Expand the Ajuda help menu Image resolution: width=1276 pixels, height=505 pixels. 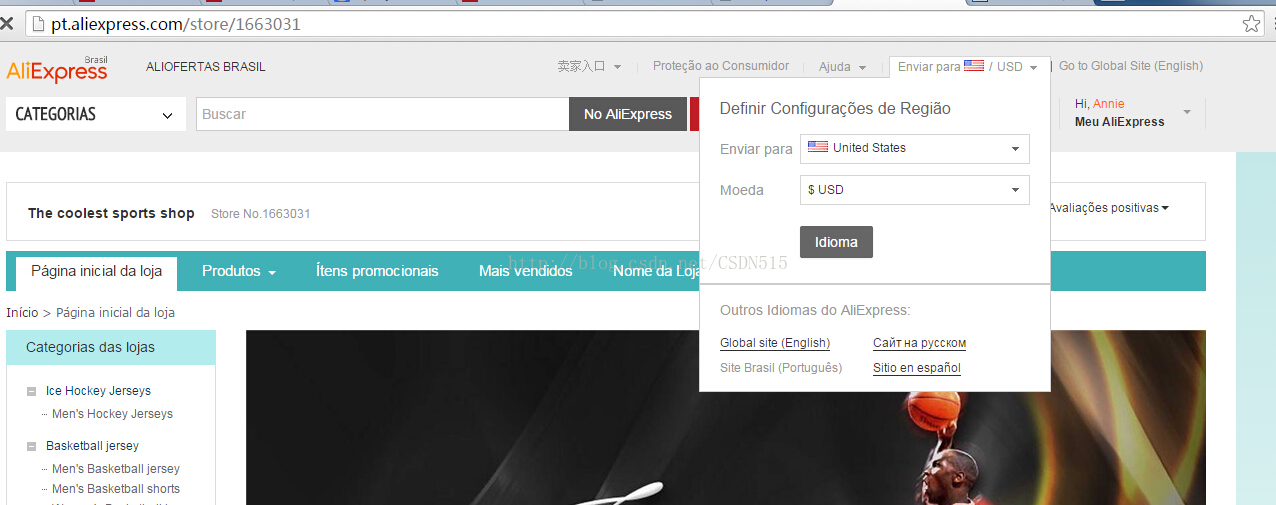842,67
